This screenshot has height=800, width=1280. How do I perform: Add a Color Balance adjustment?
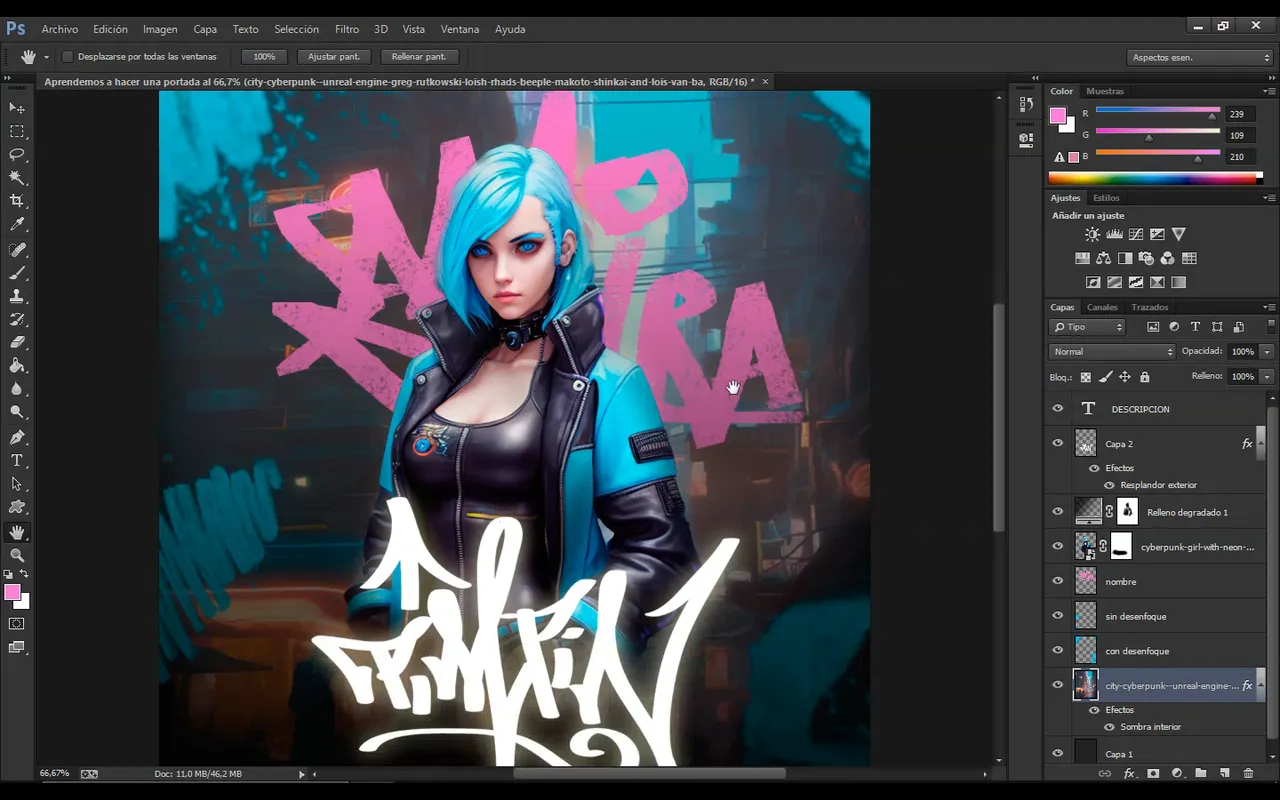coord(1104,258)
